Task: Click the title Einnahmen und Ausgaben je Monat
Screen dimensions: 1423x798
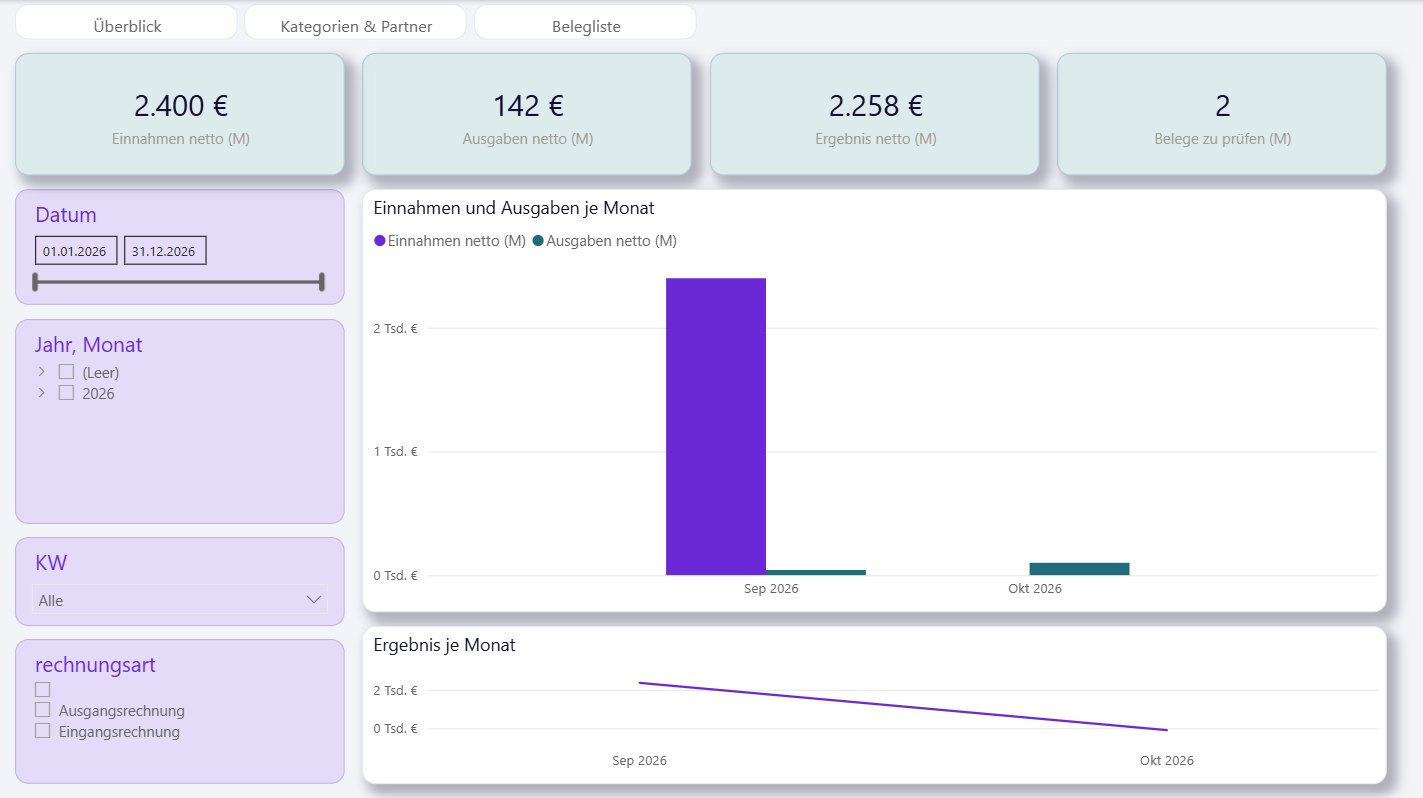Action: pos(514,208)
